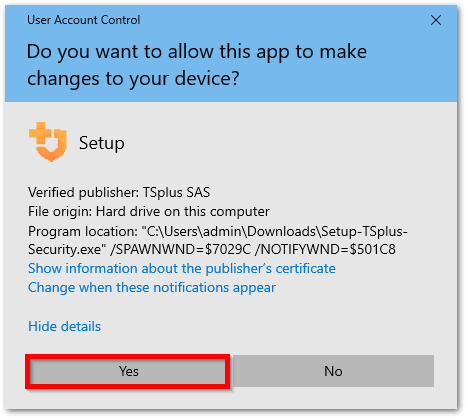The image size is (466, 418).
Task: Click the /NOTIFYWND=$501C8 parameter
Action: pos(325,249)
